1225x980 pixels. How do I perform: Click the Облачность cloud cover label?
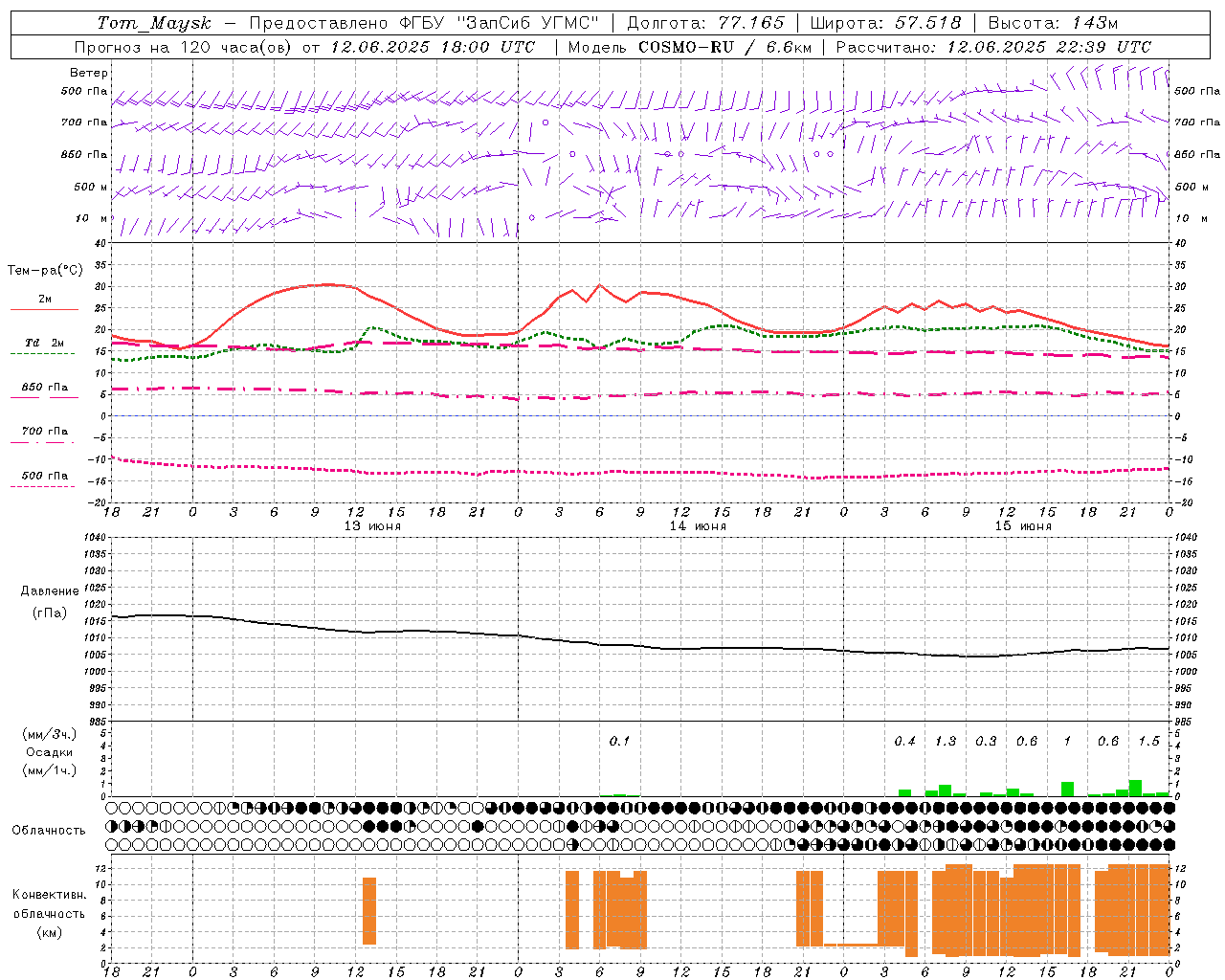[49, 831]
